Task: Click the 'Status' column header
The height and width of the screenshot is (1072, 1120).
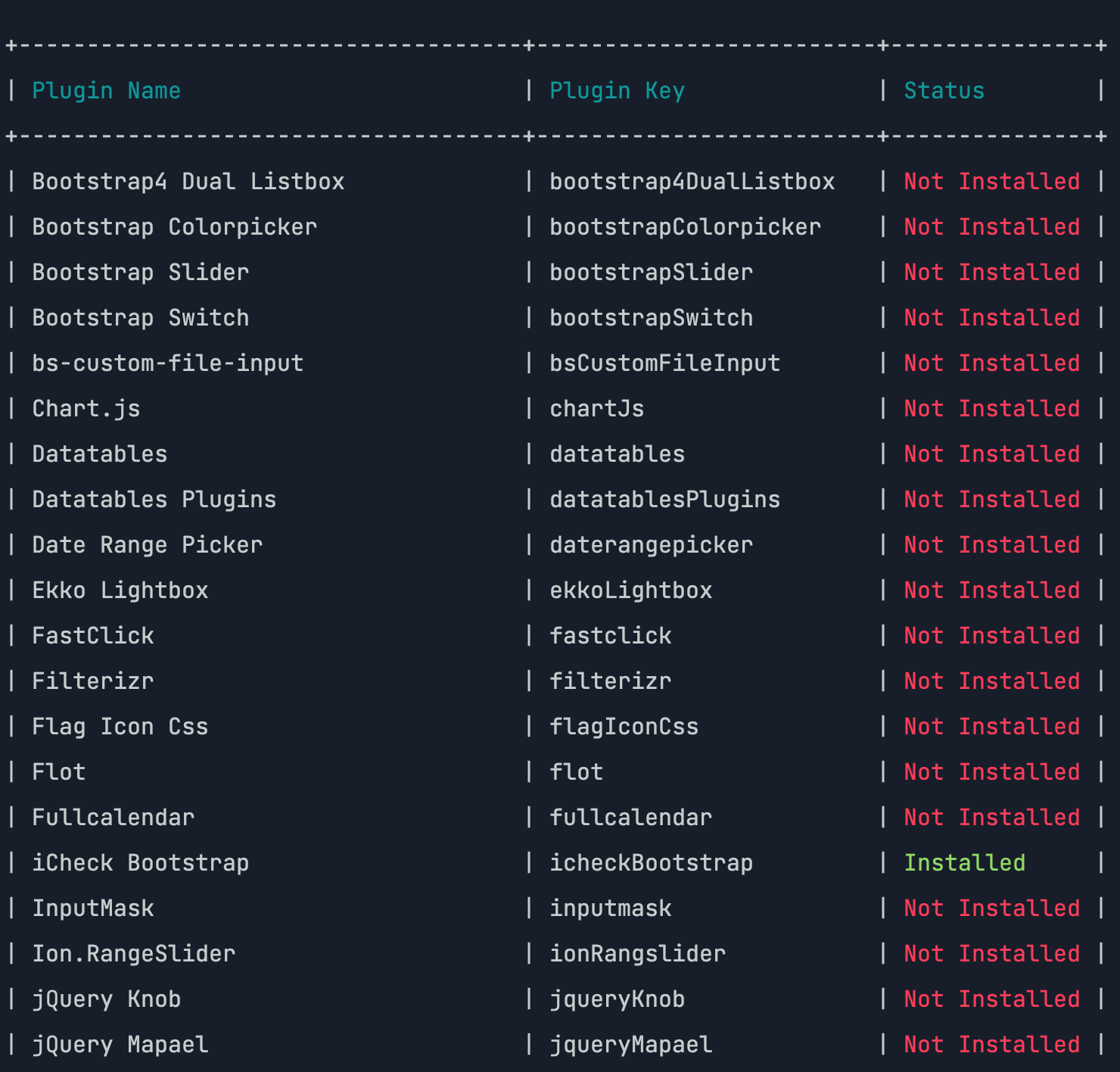Action: click(944, 91)
